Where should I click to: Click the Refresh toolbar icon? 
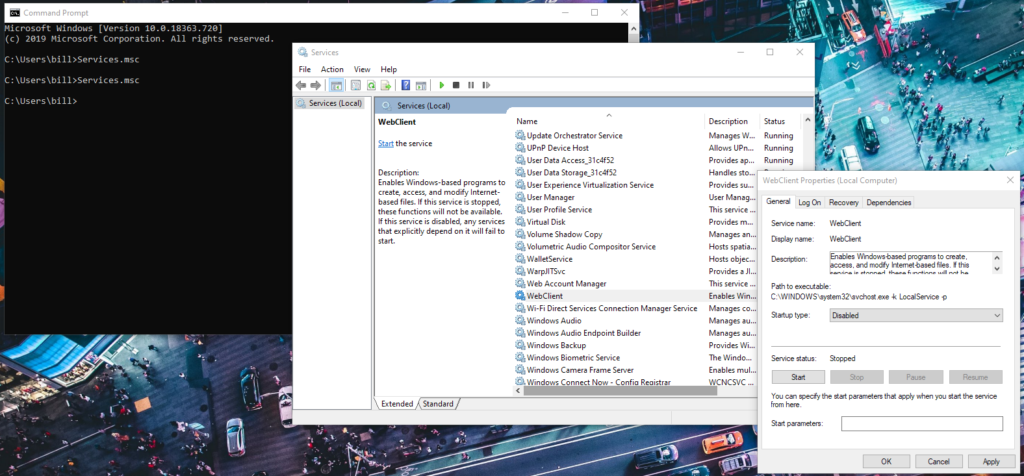[371, 86]
